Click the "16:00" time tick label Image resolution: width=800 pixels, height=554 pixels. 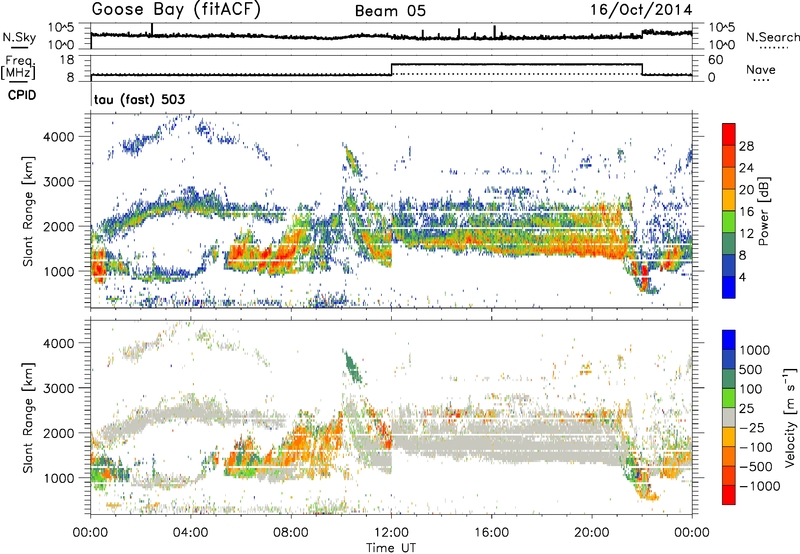(491, 533)
